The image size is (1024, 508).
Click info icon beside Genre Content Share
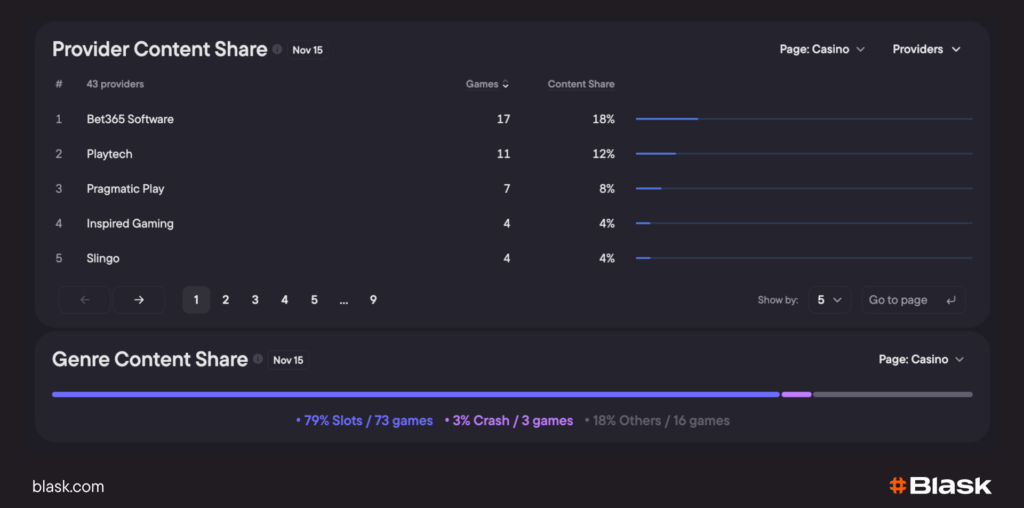click(x=258, y=359)
